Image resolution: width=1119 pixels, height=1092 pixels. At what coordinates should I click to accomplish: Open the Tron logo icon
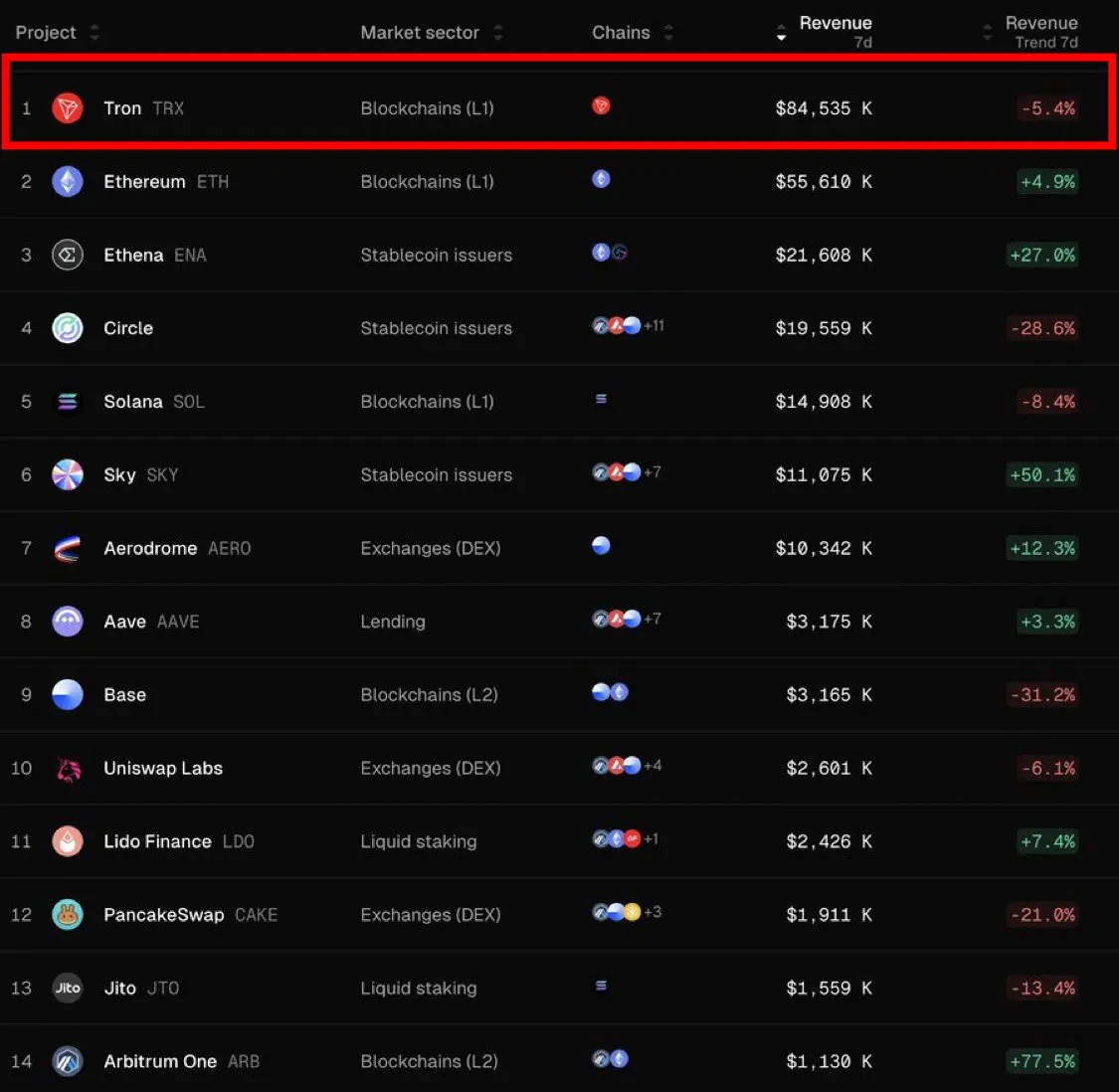[x=68, y=108]
